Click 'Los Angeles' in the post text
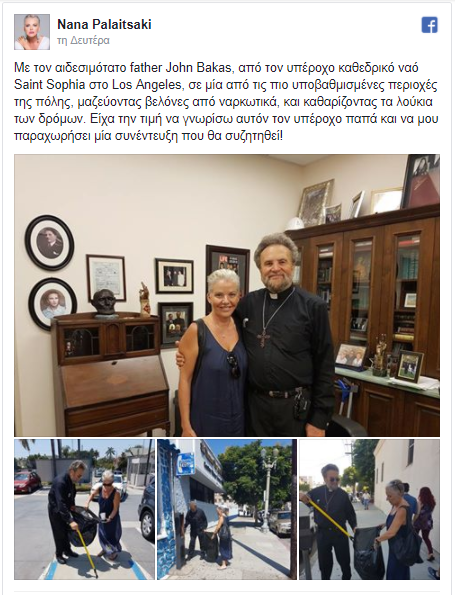The width and height of the screenshot is (455, 595). 146,85
